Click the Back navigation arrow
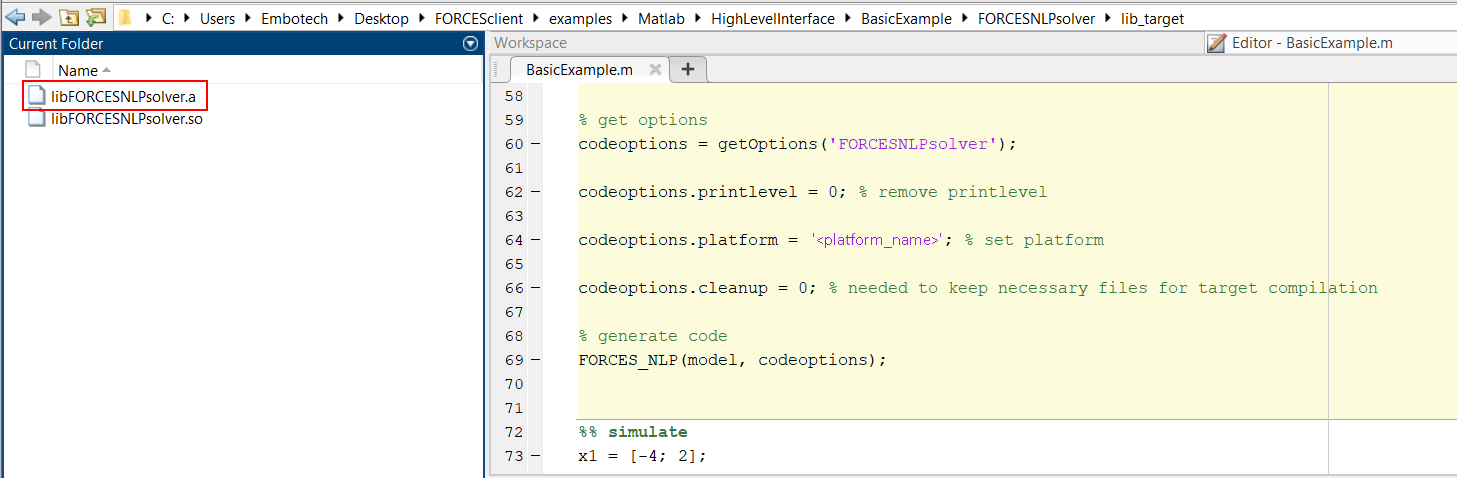1457x478 pixels. pyautogui.click(x=15, y=17)
